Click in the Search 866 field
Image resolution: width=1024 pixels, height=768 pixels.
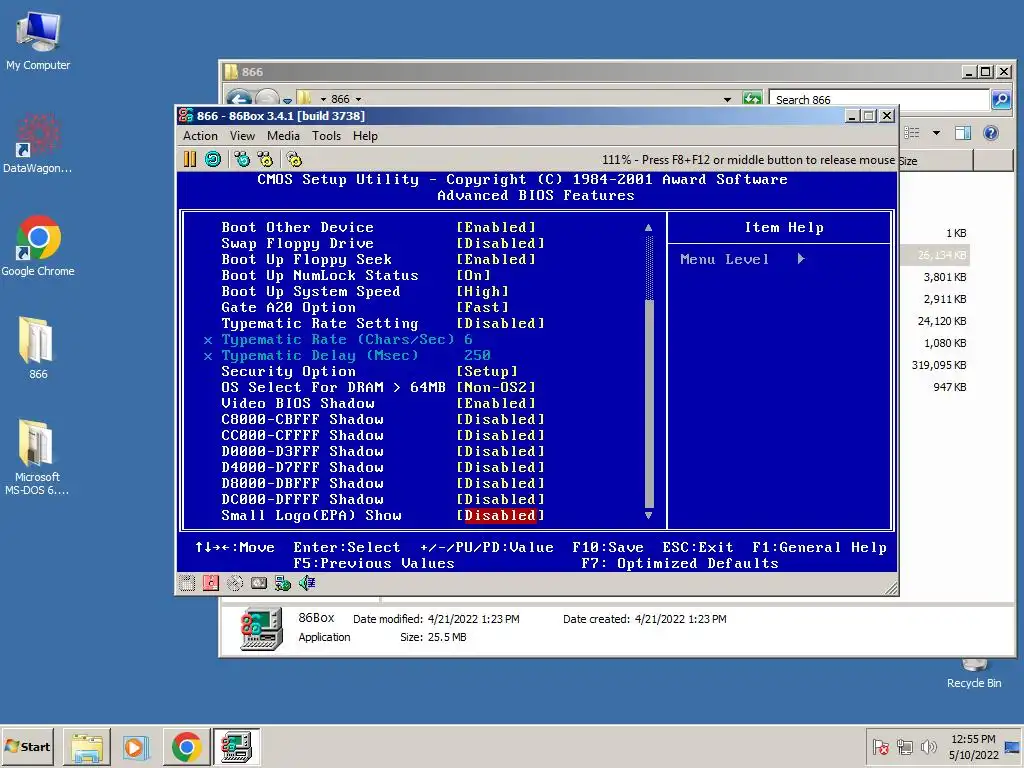[878, 99]
